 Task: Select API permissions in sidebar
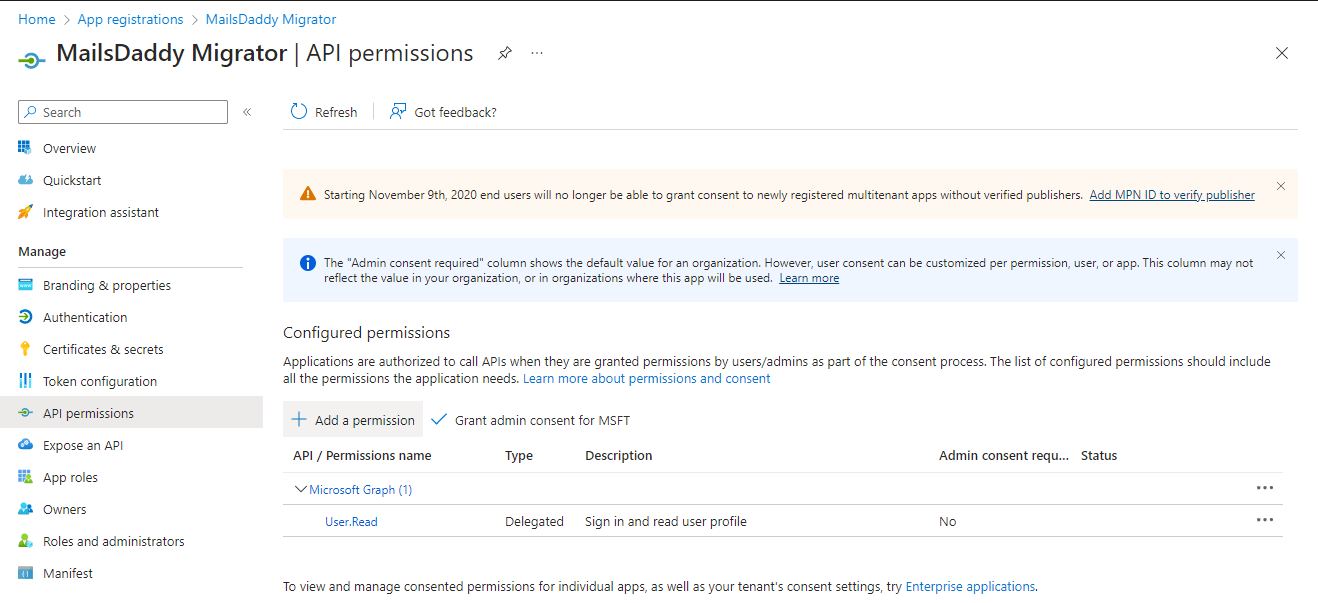tap(131, 413)
